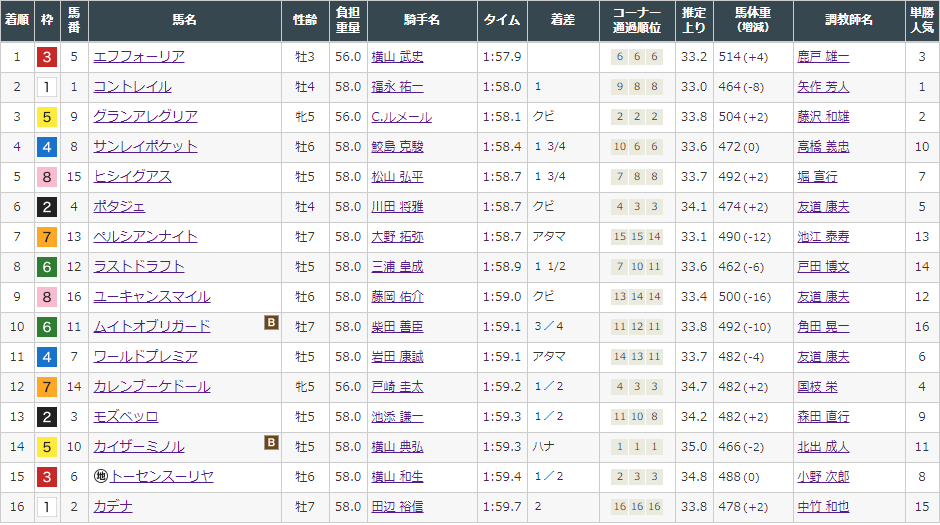The height and width of the screenshot is (525, 940).
Task: Click green frame badge 6 beside ムイトオブリガード
Action: pyautogui.click(x=47, y=327)
